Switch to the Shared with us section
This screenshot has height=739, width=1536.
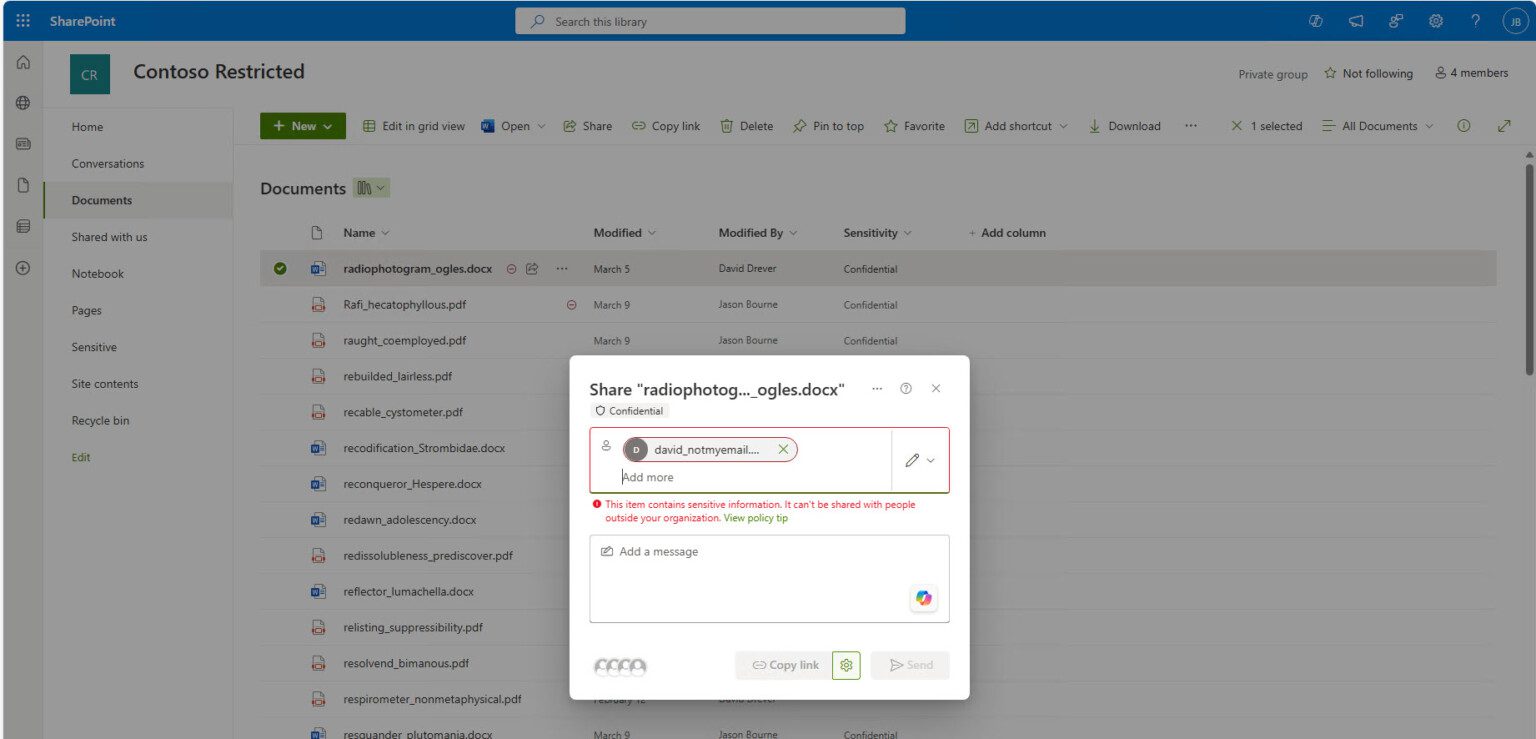[x=109, y=237]
